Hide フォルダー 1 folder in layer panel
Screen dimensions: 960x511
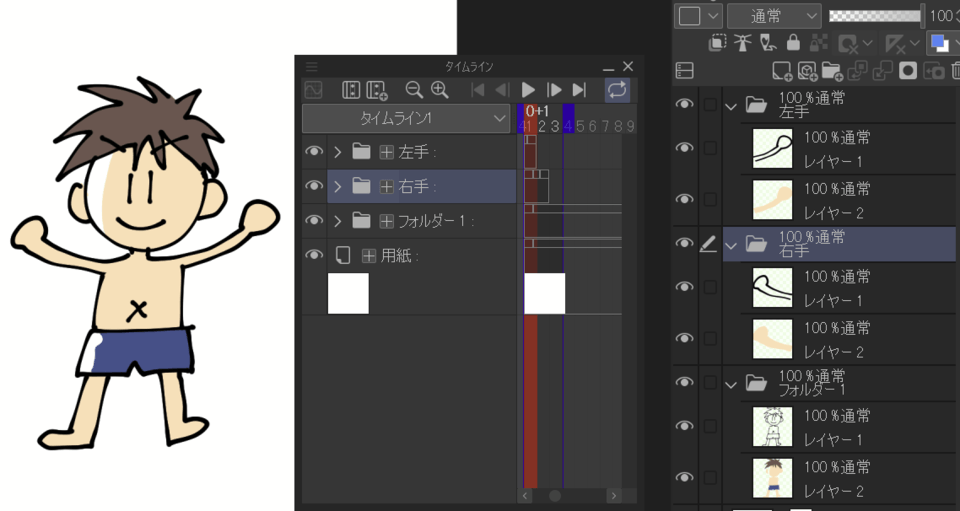click(684, 382)
